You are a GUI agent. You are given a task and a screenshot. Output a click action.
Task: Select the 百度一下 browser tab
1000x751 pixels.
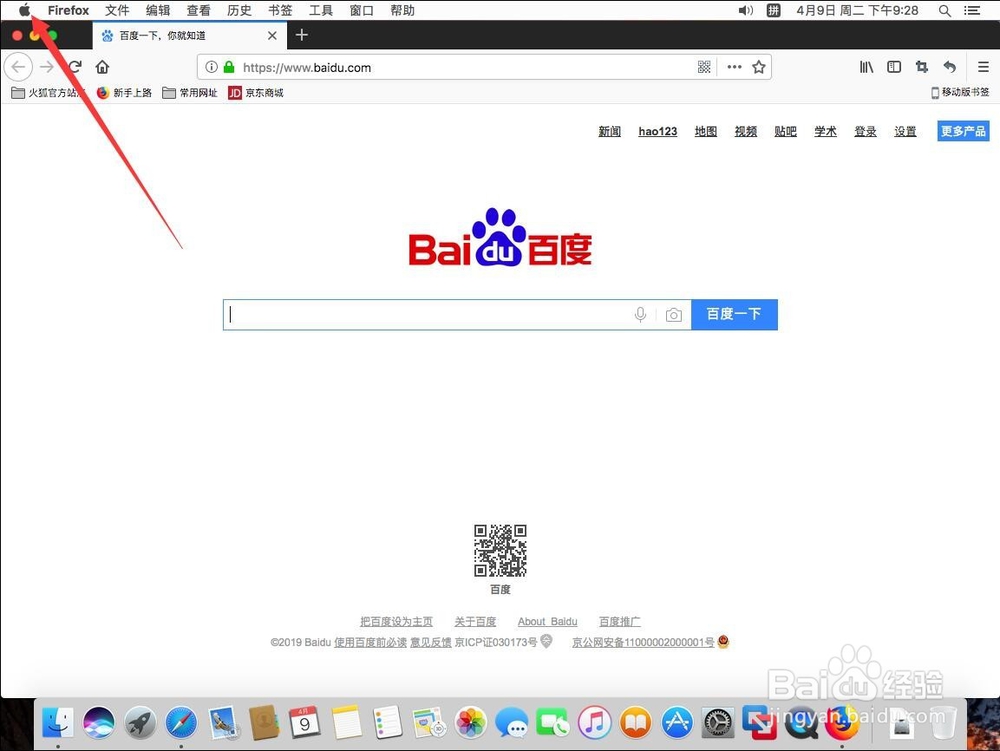click(189, 36)
